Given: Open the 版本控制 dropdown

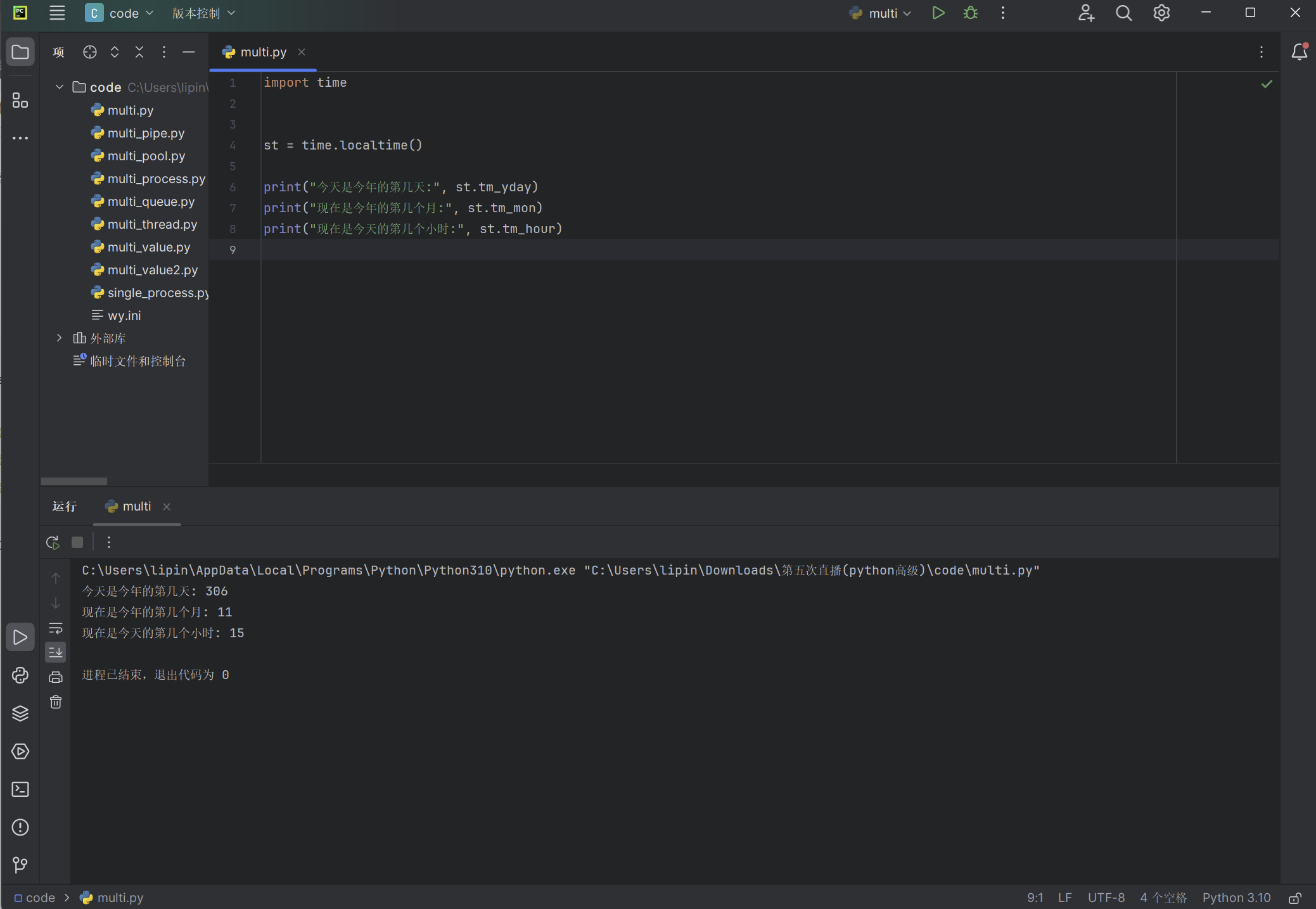Looking at the screenshot, I should click(203, 13).
